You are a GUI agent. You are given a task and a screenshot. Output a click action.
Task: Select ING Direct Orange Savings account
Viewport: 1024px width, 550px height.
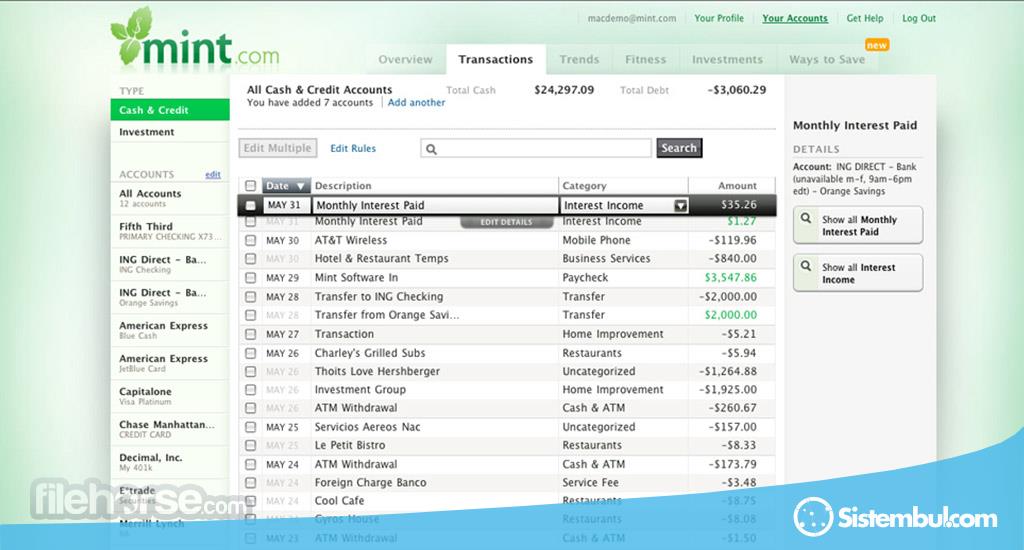pos(170,297)
